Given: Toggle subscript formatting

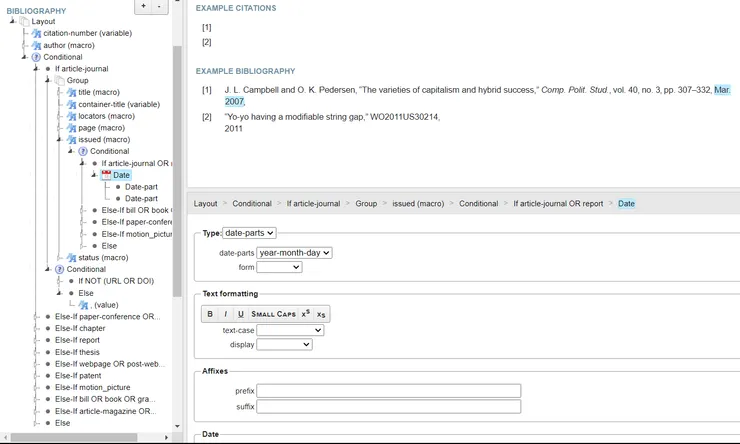Looking at the screenshot, I should tap(321, 314).
